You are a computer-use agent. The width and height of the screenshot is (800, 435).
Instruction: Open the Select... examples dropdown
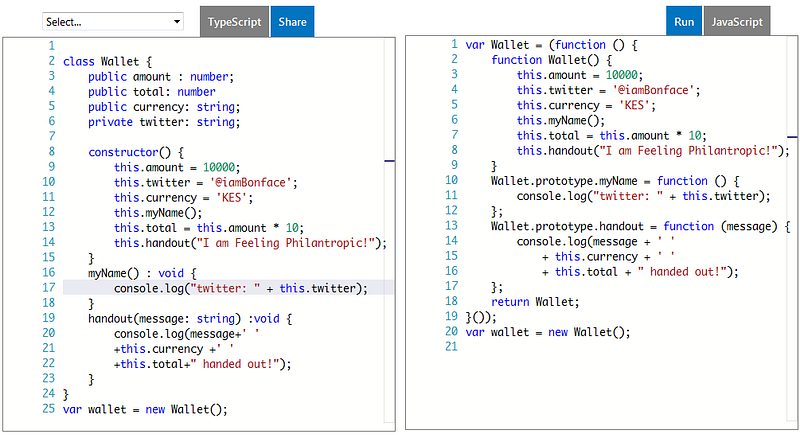click(113, 22)
